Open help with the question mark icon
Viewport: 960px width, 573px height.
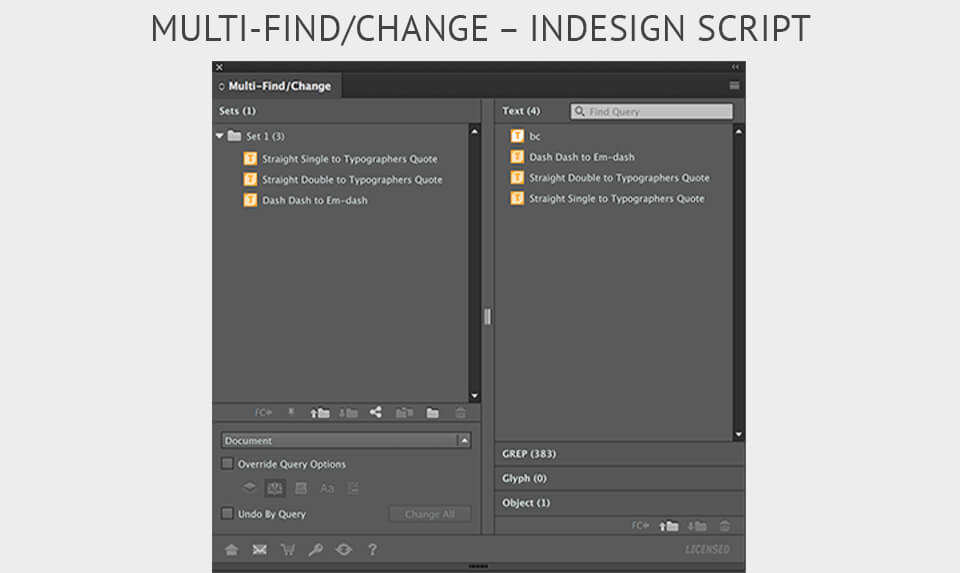point(372,550)
